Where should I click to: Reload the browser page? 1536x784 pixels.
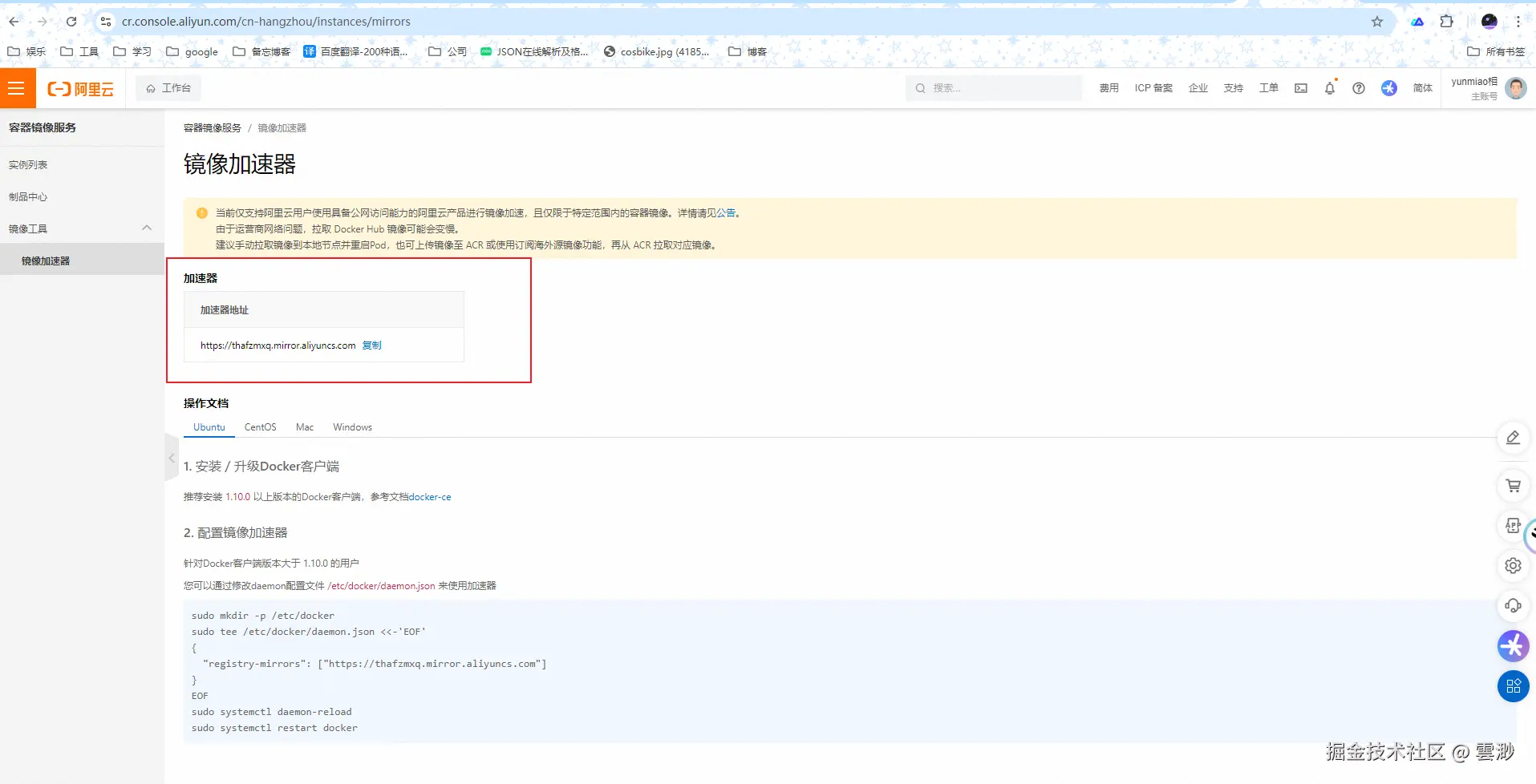point(71,22)
